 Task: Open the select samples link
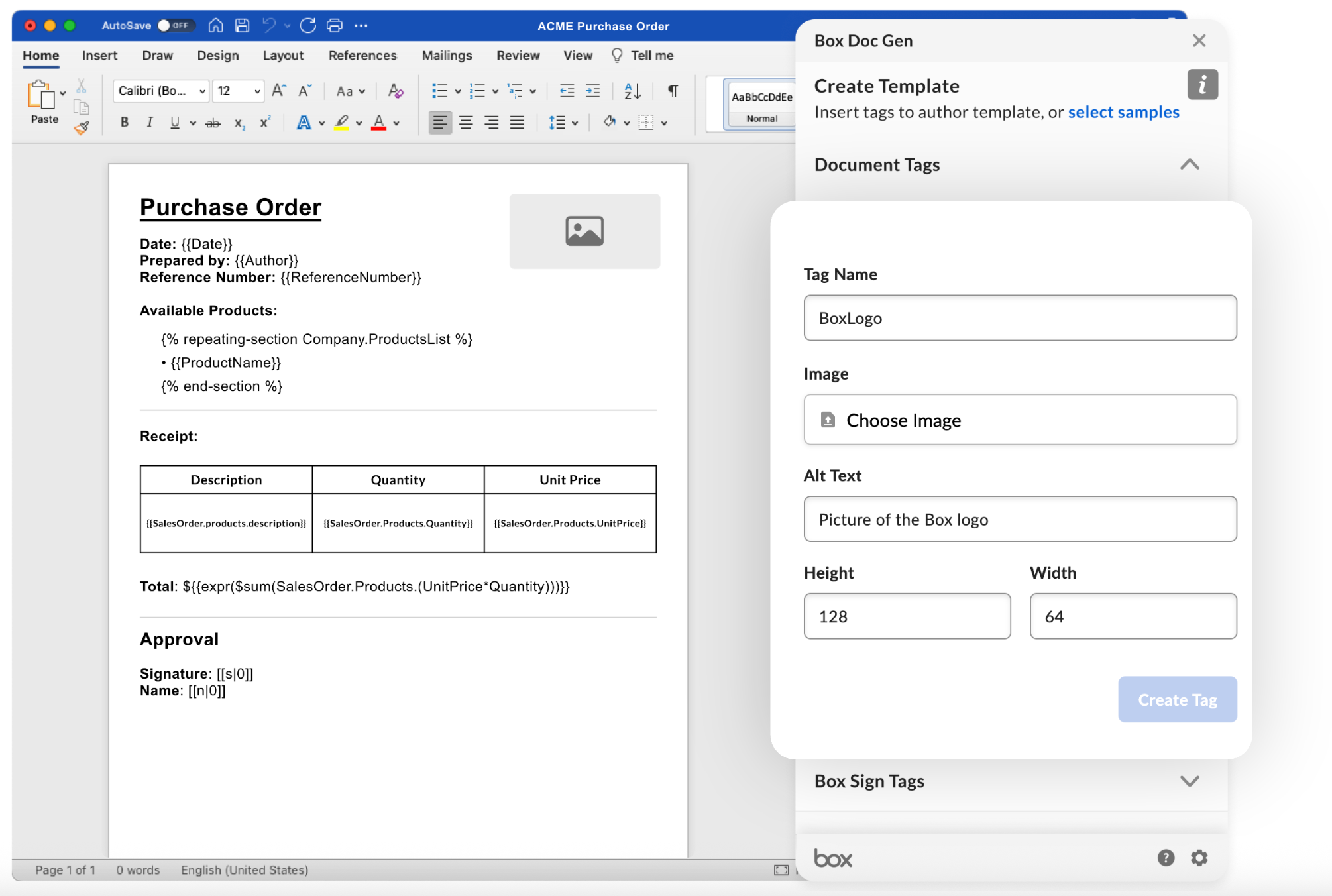point(1123,112)
